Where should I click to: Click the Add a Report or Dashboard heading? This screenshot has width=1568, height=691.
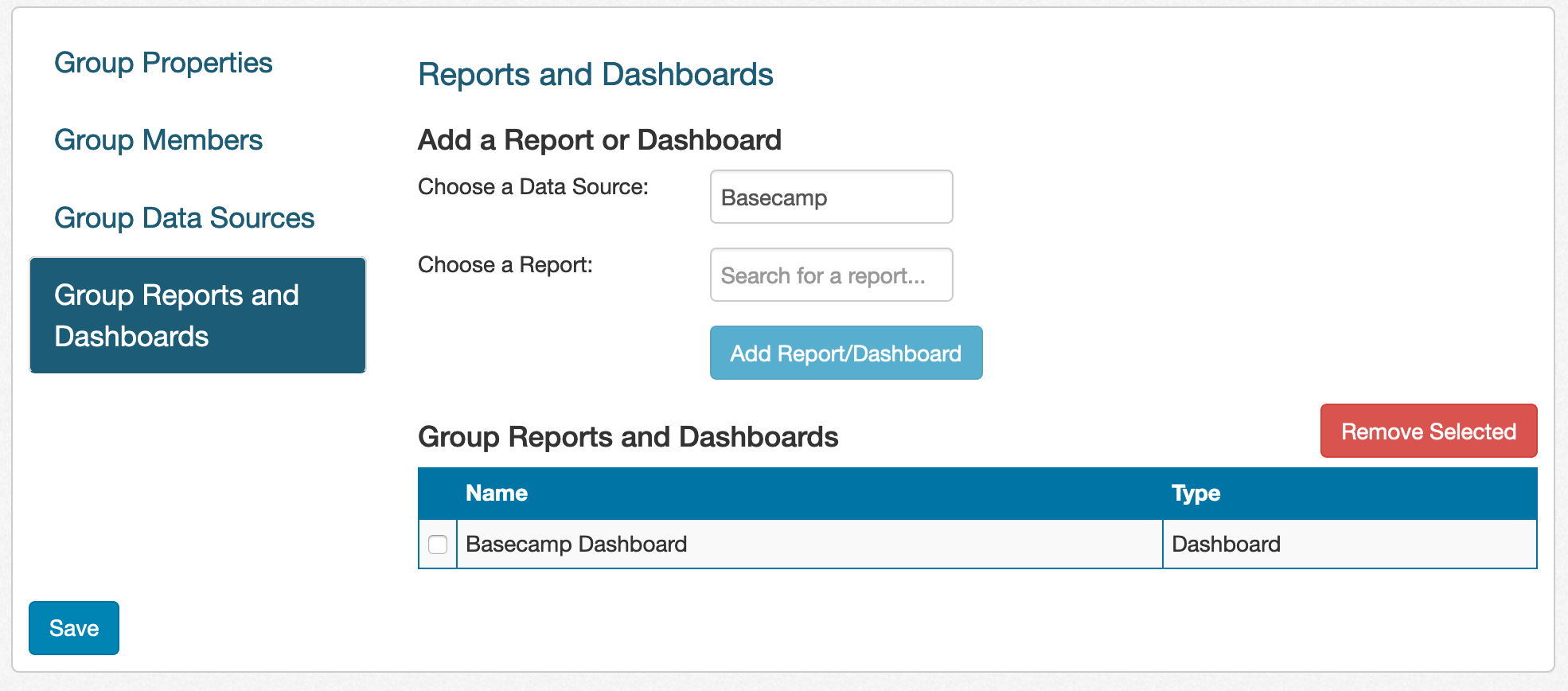[599, 140]
